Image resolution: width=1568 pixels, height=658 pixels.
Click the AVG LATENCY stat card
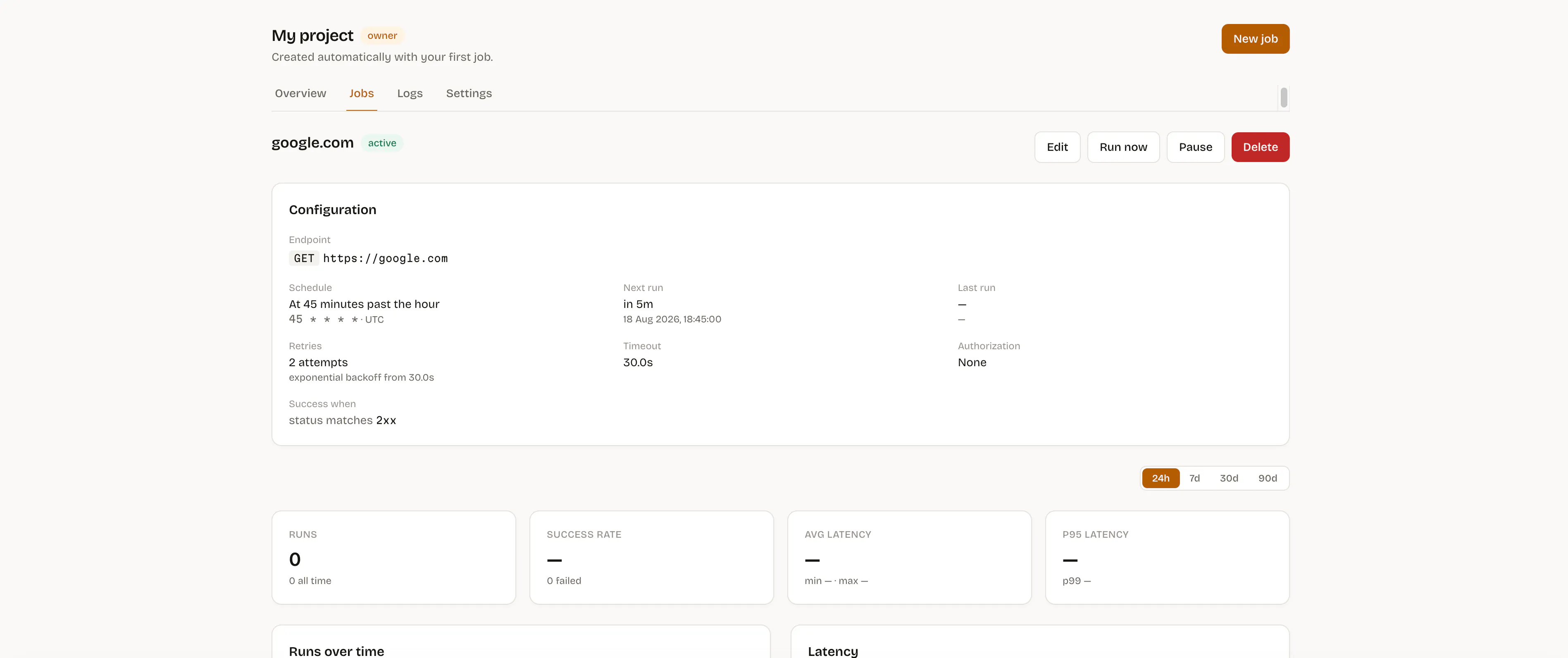(909, 558)
